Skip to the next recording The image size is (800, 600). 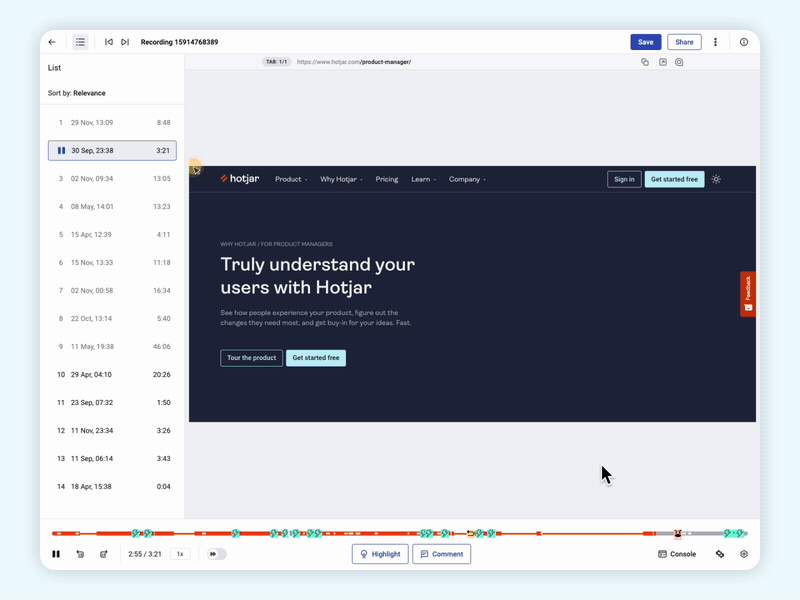pos(125,42)
